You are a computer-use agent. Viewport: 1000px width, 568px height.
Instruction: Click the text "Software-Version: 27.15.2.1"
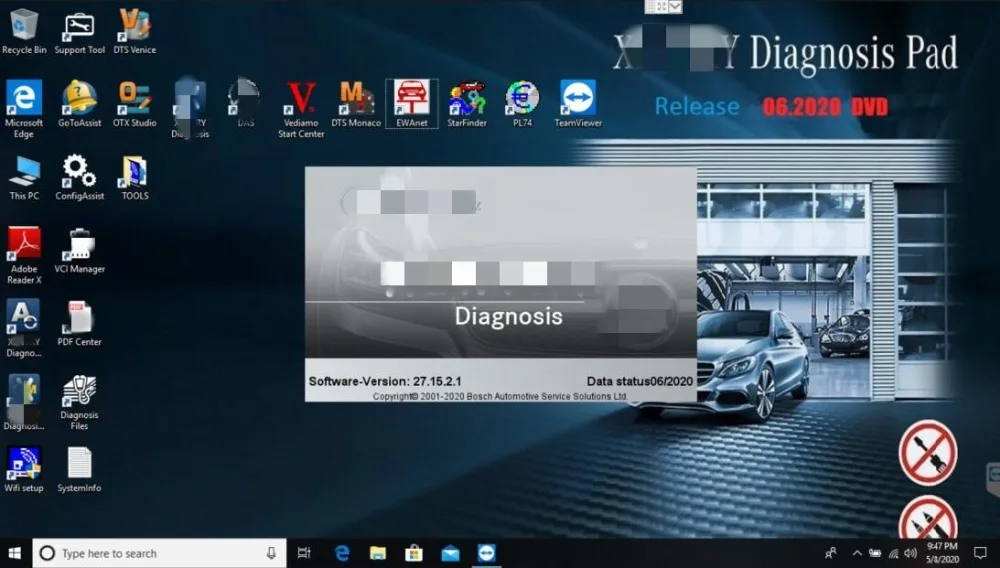385,381
